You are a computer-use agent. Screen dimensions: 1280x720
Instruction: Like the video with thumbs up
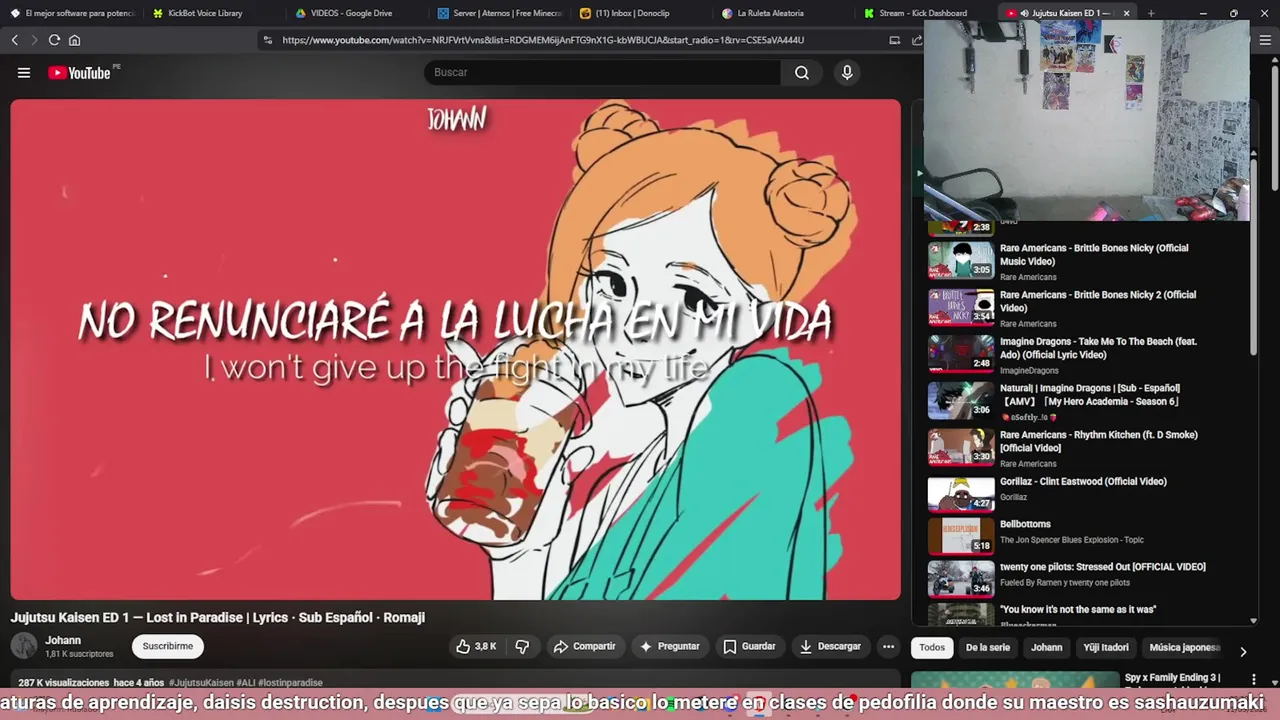point(477,647)
